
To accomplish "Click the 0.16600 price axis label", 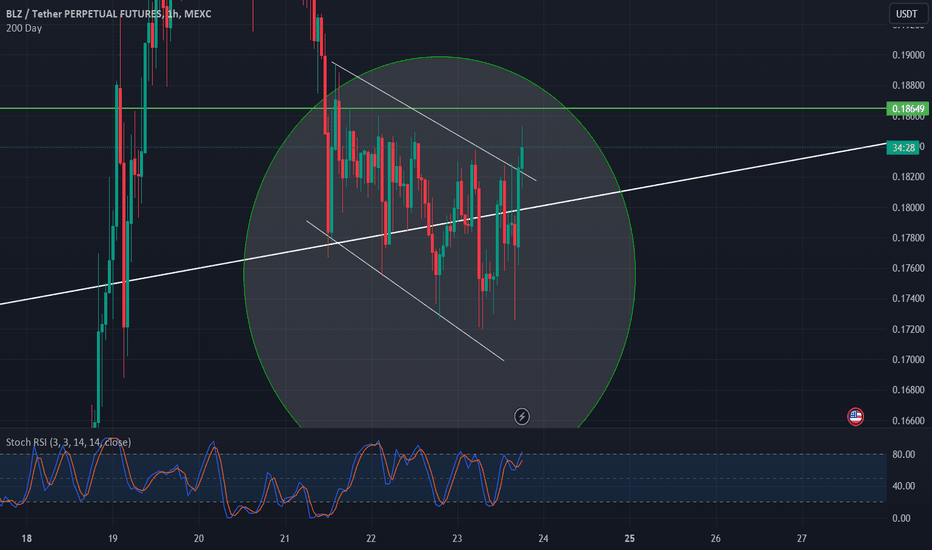I will pos(908,421).
